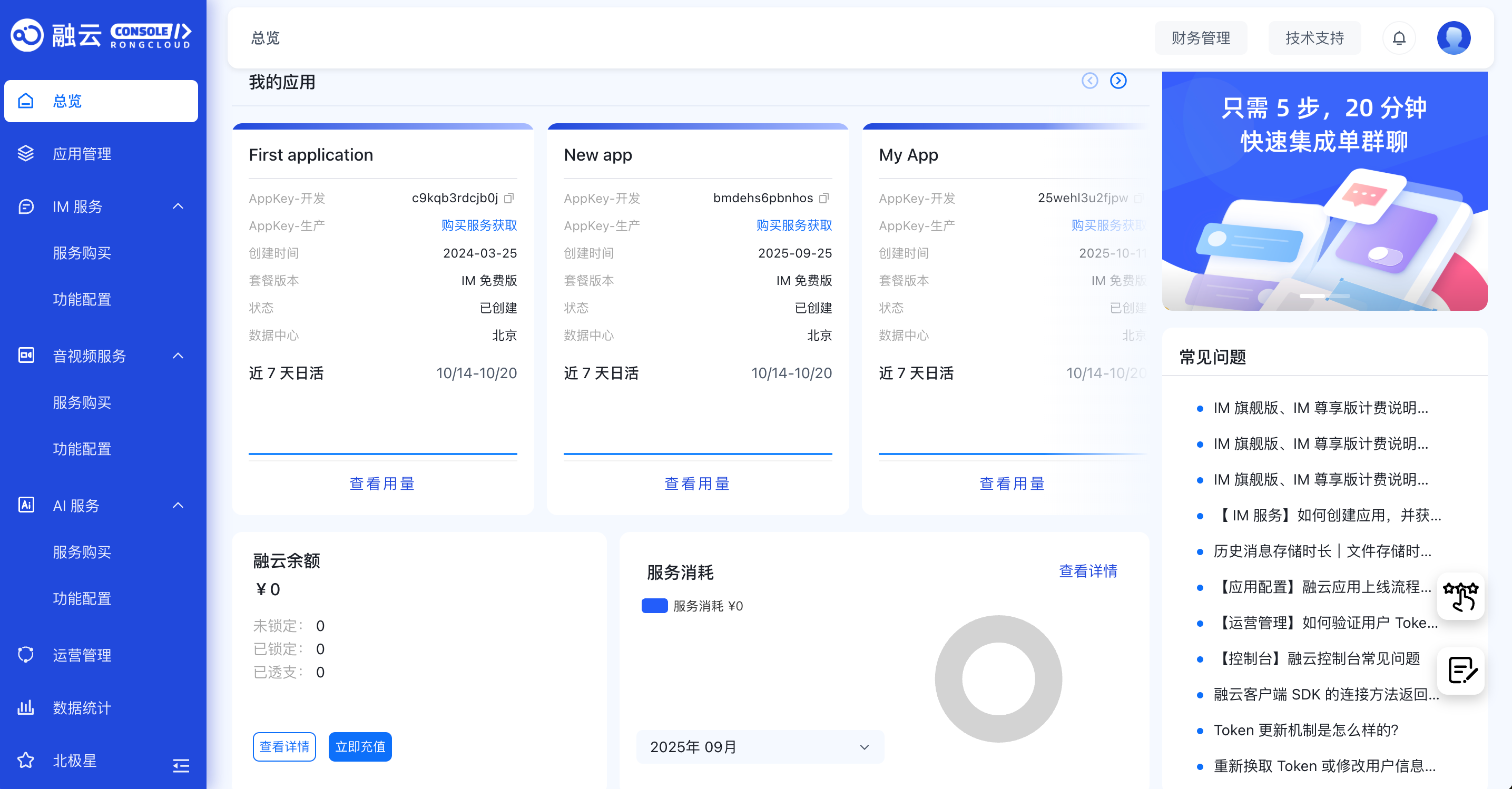Select 总览 home icon in sidebar
This screenshot has height=789, width=1512.
tap(26, 100)
